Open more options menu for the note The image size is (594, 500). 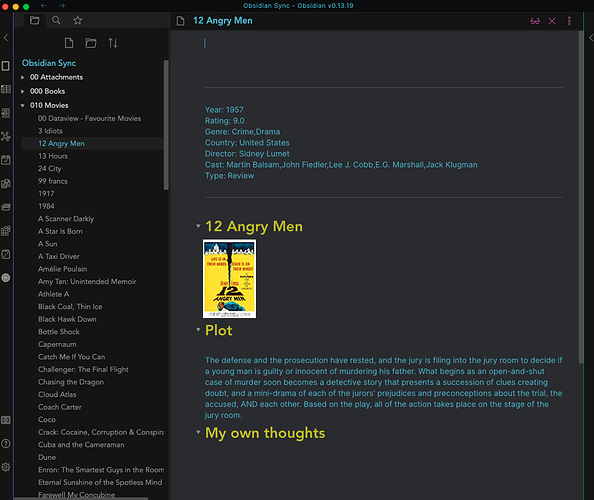pyautogui.click(x=569, y=21)
